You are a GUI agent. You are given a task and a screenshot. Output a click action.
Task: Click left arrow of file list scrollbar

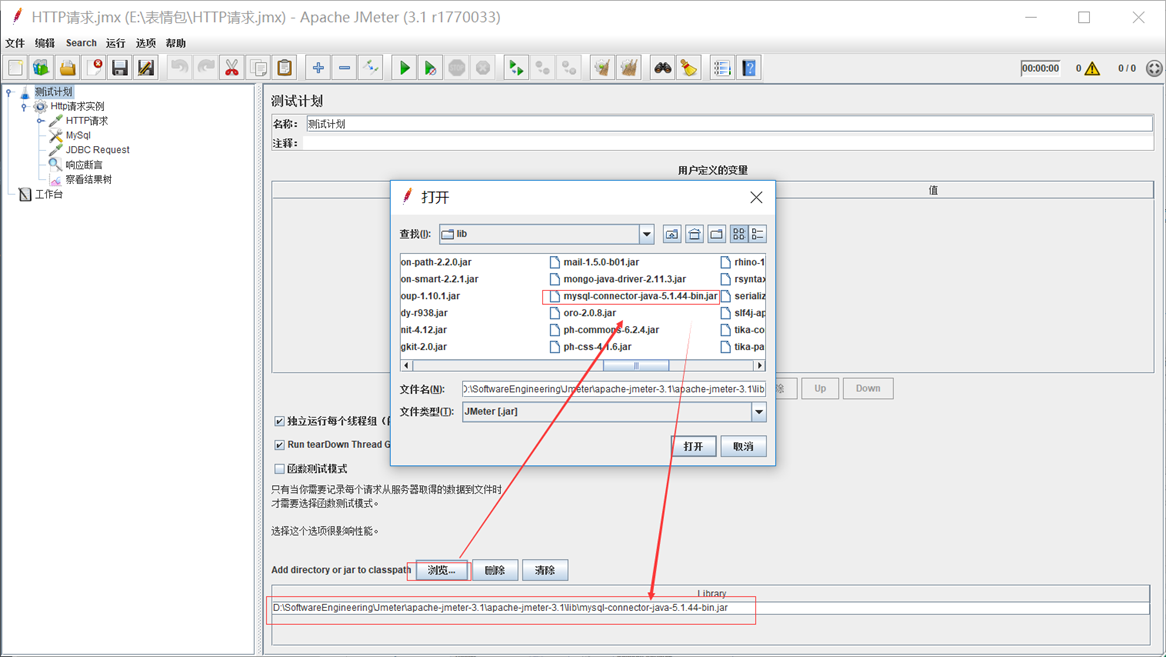click(x=406, y=366)
